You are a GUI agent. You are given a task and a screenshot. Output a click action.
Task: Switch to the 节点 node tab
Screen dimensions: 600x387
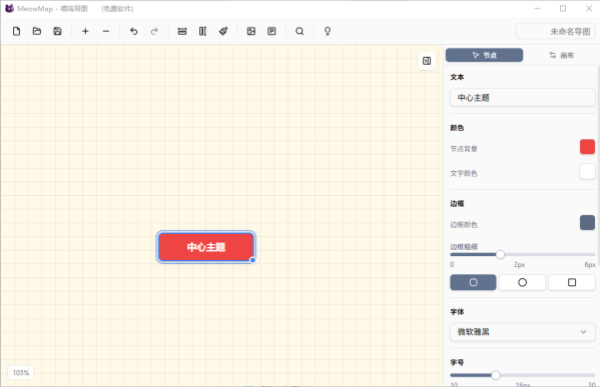coord(484,55)
